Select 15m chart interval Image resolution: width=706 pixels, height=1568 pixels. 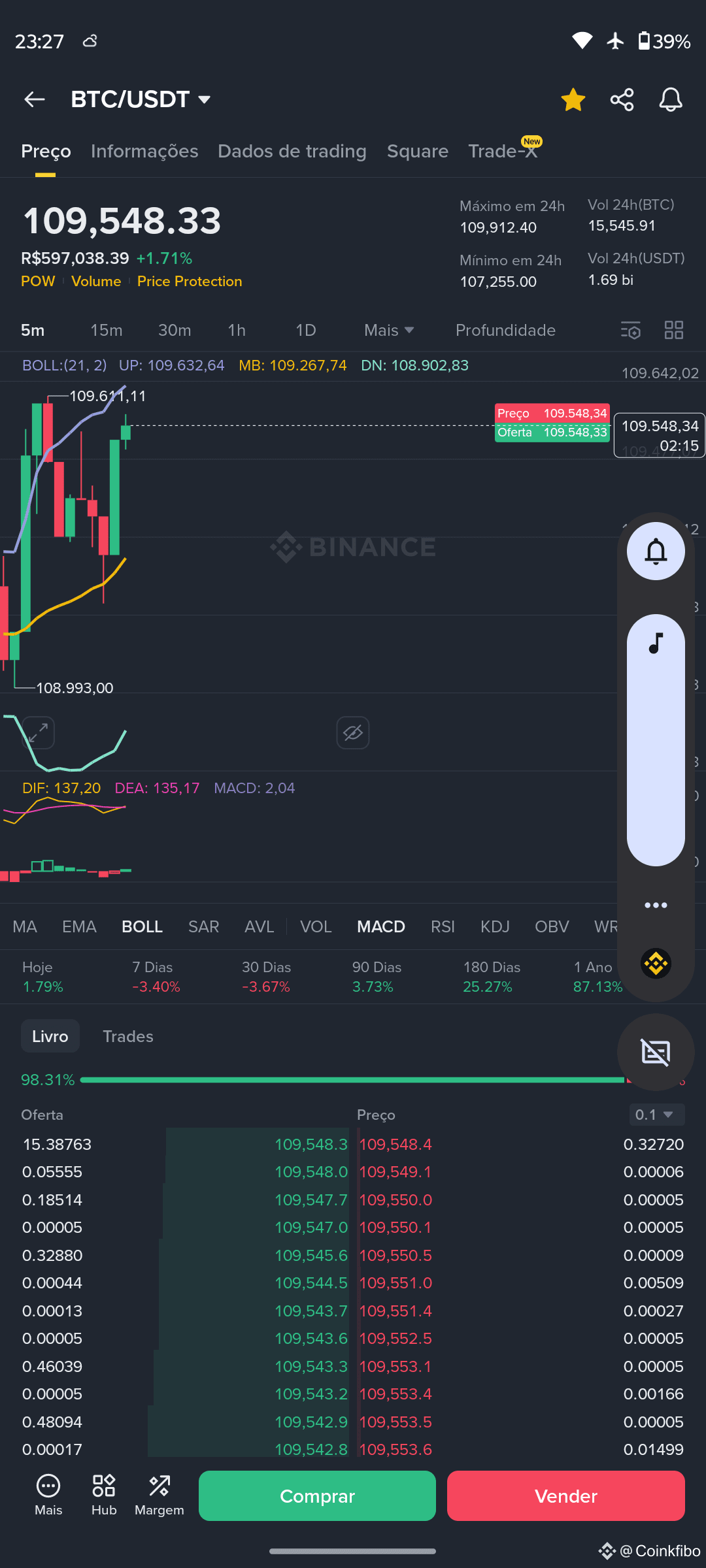(x=107, y=330)
